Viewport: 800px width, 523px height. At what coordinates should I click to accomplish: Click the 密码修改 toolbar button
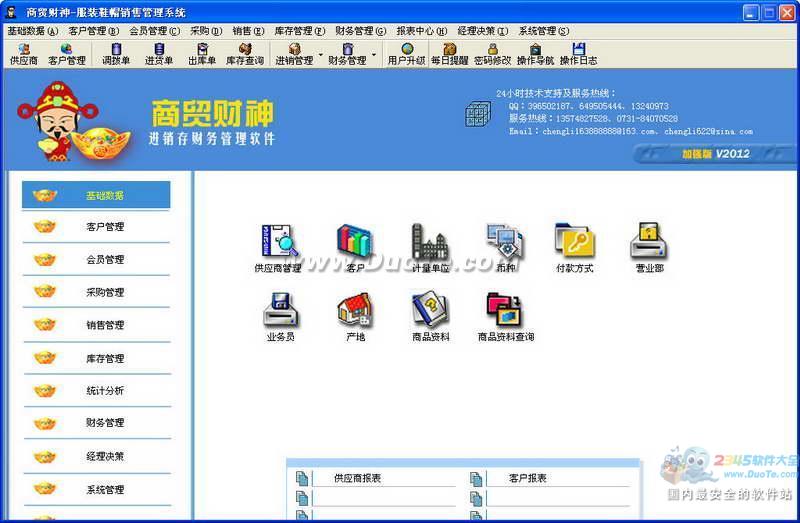(492, 53)
